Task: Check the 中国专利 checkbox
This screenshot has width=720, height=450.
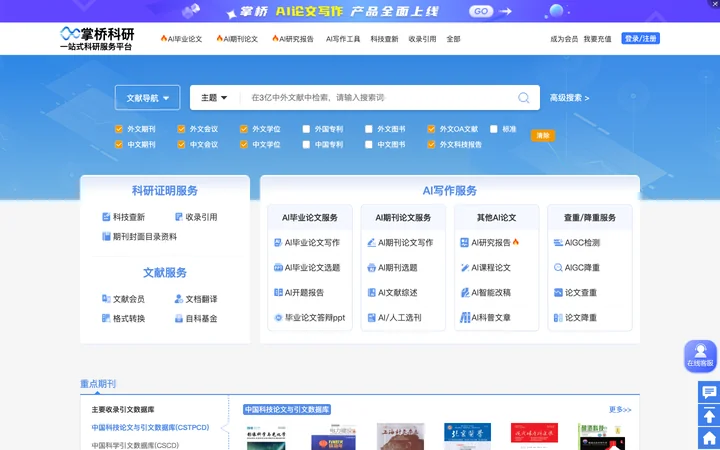Action: click(x=306, y=145)
